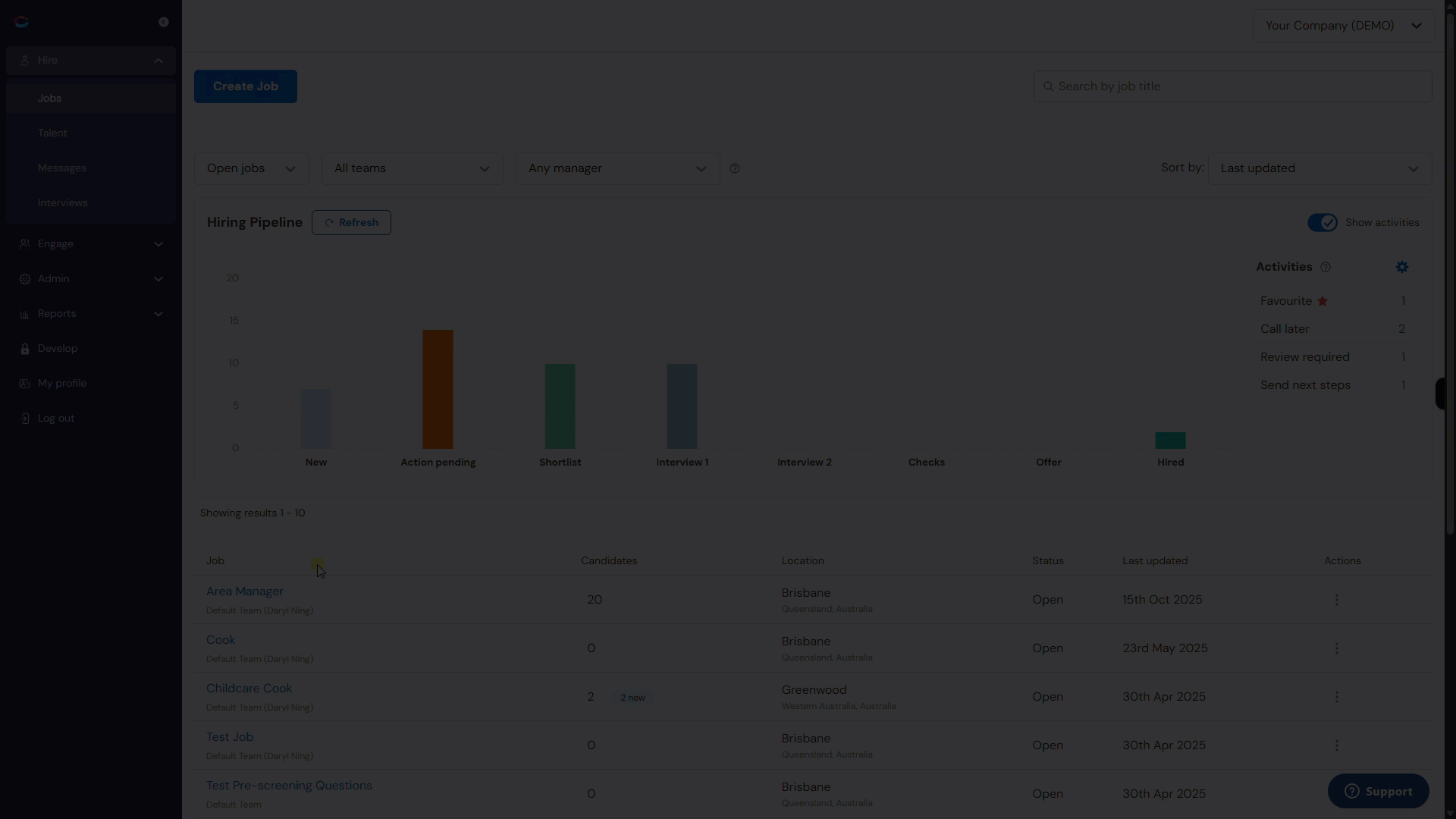This screenshot has height=819, width=1456.
Task: Open the Support chat button
Action: (1378, 792)
